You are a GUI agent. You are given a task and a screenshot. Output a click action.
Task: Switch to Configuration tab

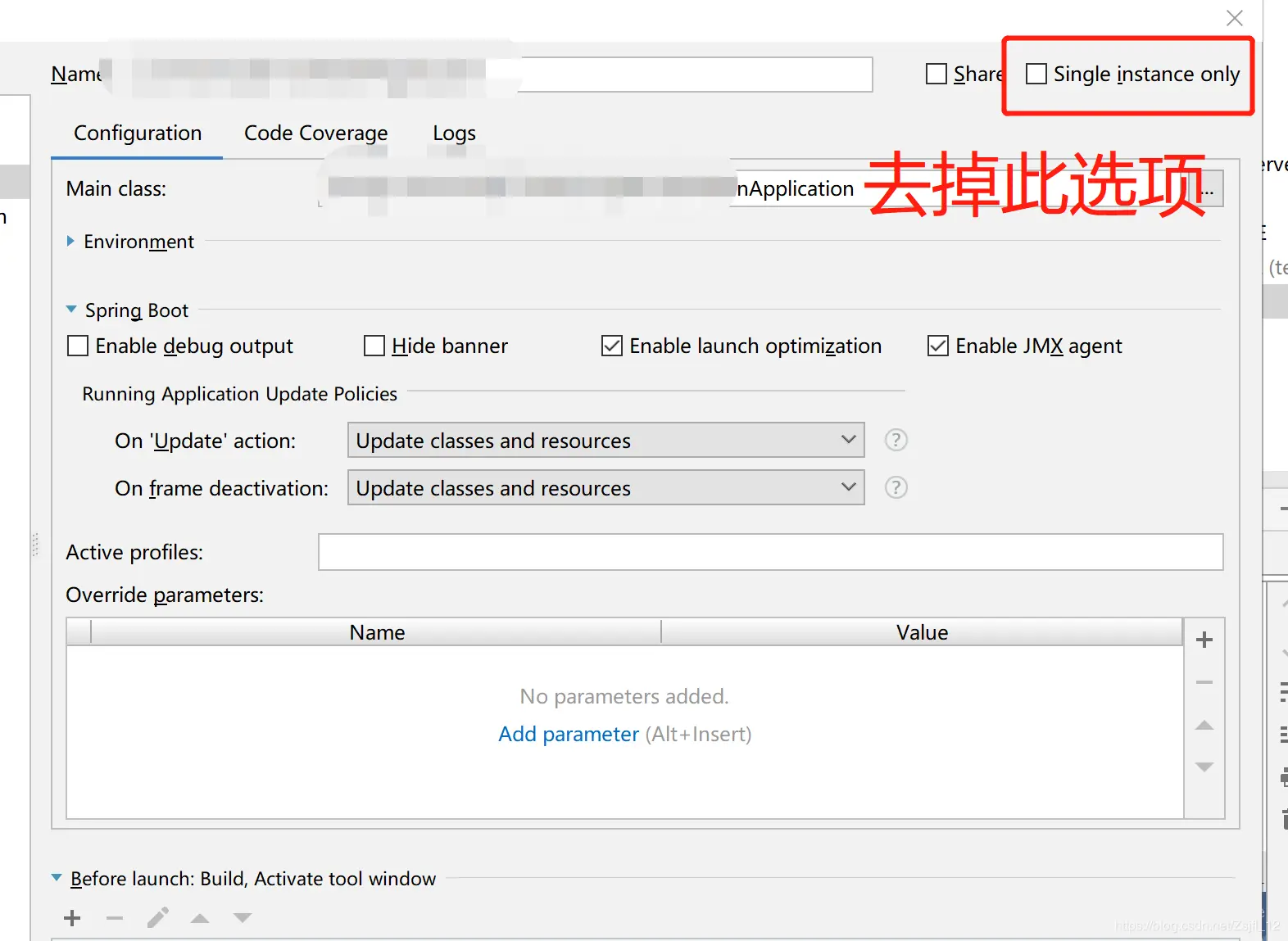tap(138, 133)
